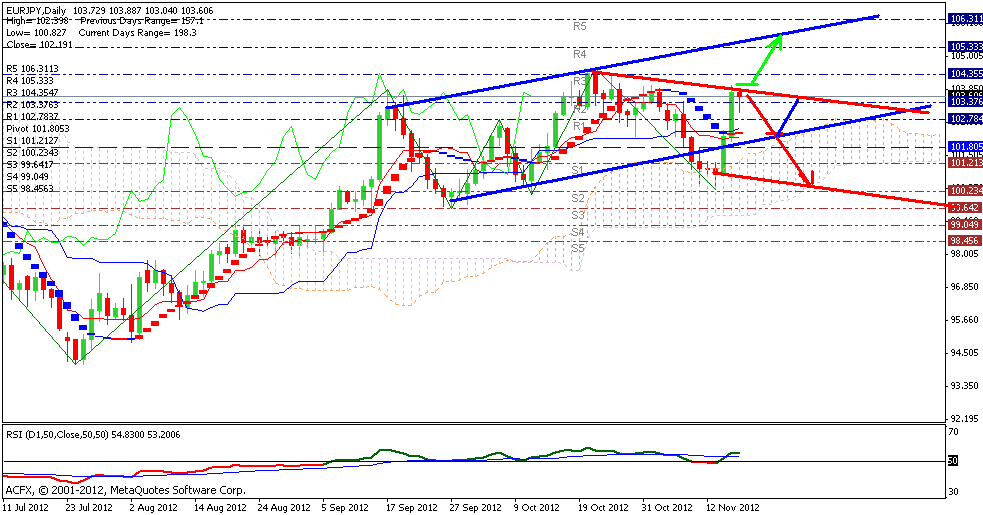This screenshot has width=983, height=515.
Task: Select the 105.333 price label on right axis
Action: coord(963,46)
